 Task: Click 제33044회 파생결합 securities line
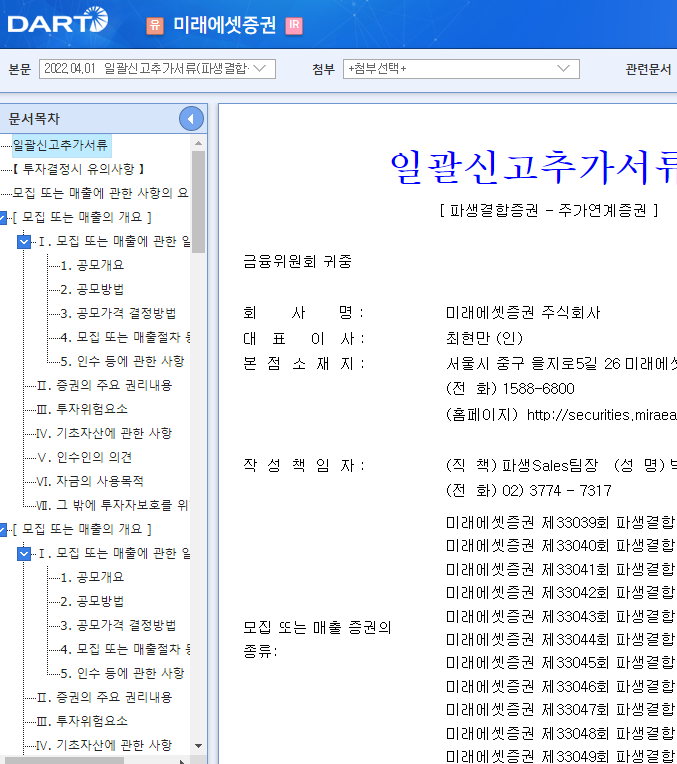561,639
